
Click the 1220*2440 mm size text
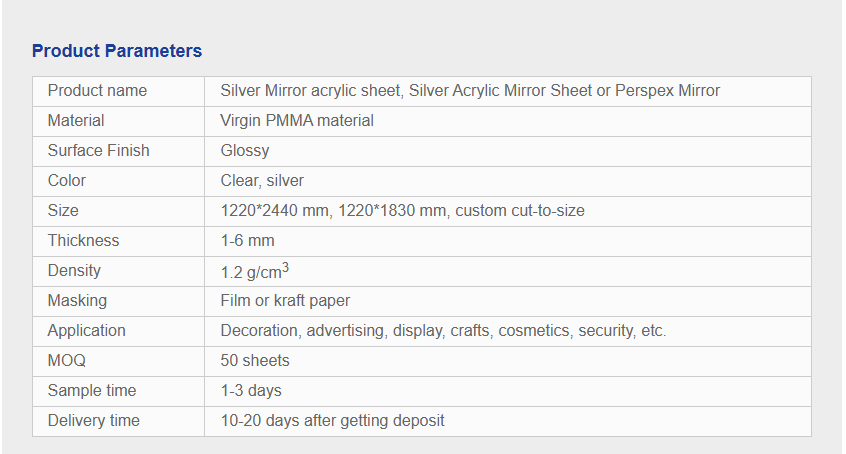[x=276, y=211]
